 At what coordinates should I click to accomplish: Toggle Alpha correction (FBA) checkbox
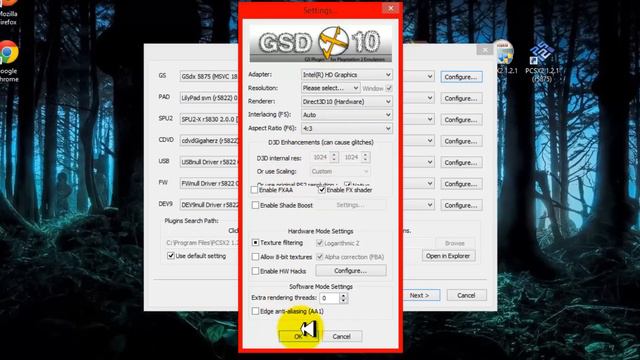click(x=320, y=257)
